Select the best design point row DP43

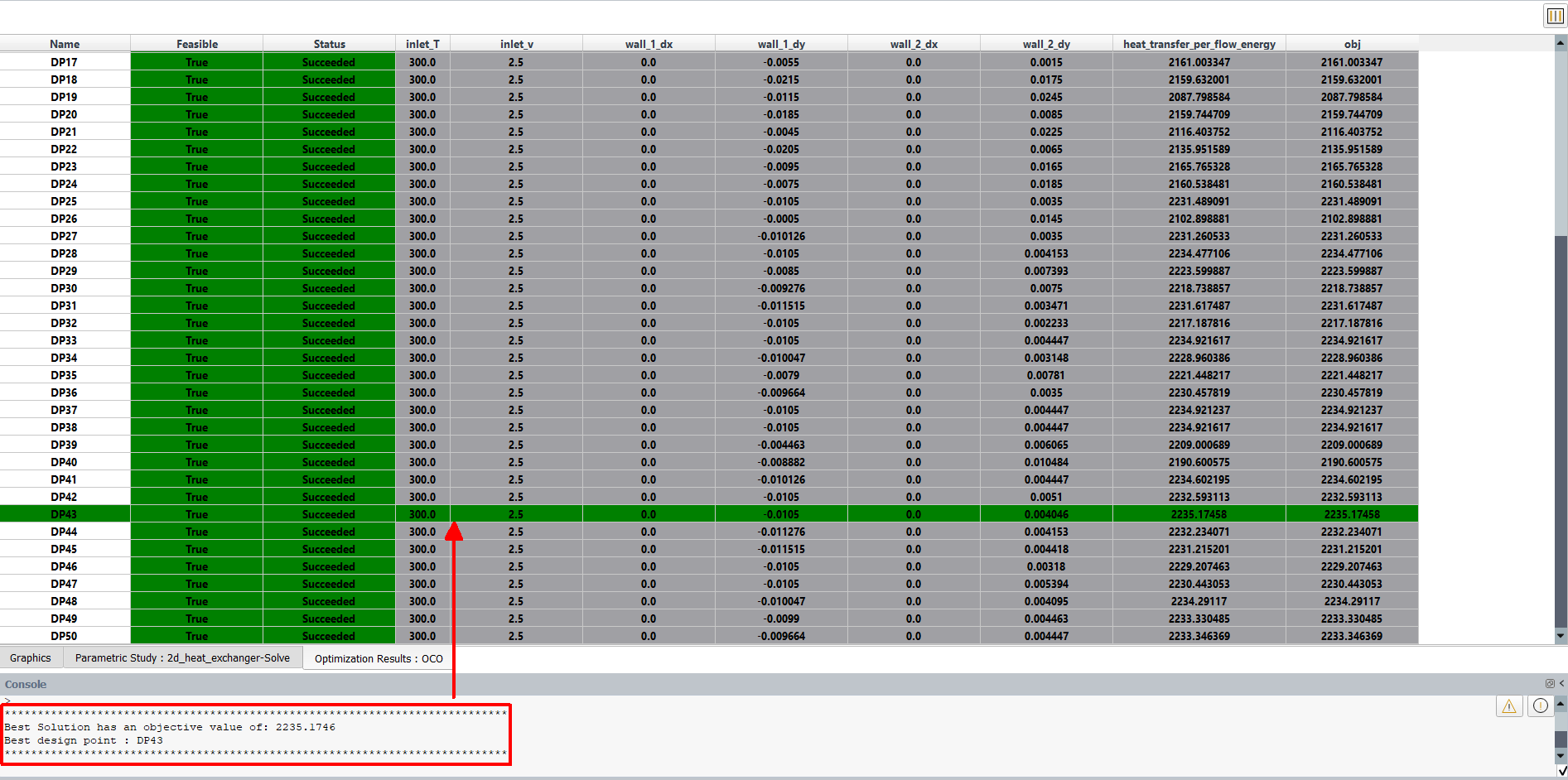tap(65, 513)
